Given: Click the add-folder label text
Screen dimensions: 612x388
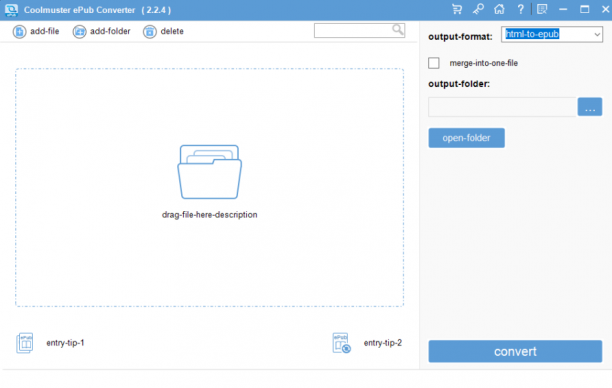Looking at the screenshot, I should click(x=110, y=31).
